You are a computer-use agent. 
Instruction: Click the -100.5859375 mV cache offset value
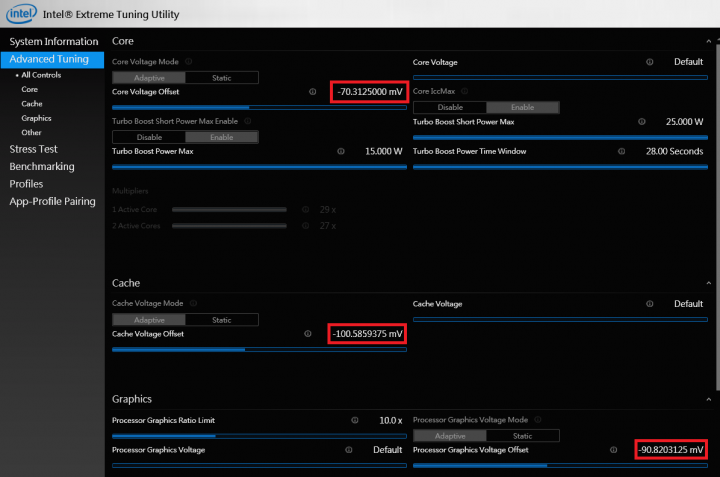tap(367, 334)
